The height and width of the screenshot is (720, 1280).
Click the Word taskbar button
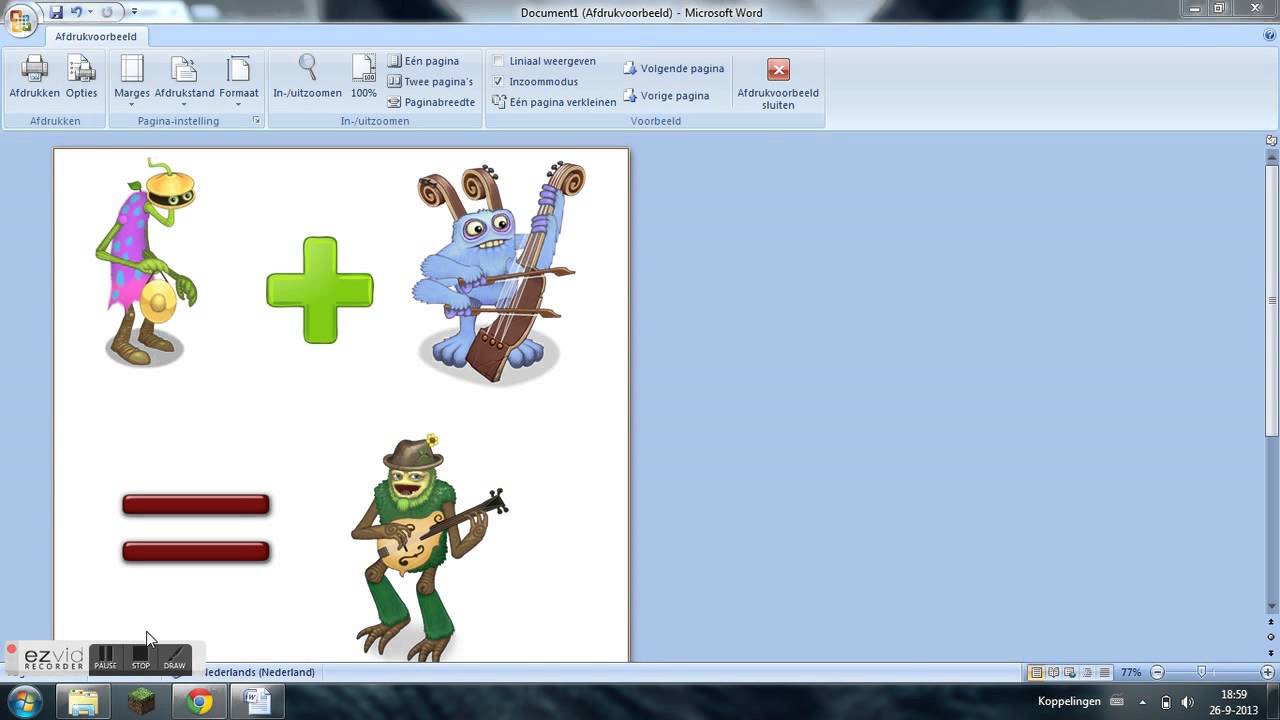click(258, 702)
